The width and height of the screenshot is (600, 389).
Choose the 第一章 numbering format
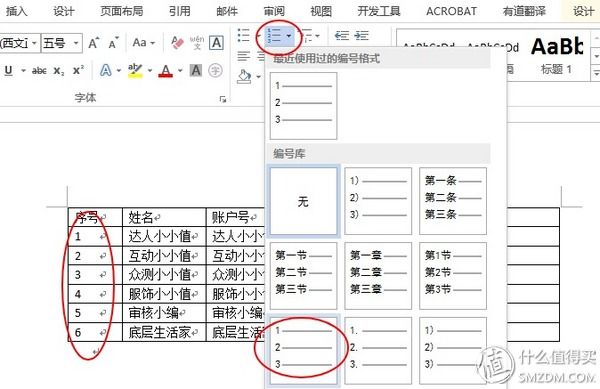378,276
